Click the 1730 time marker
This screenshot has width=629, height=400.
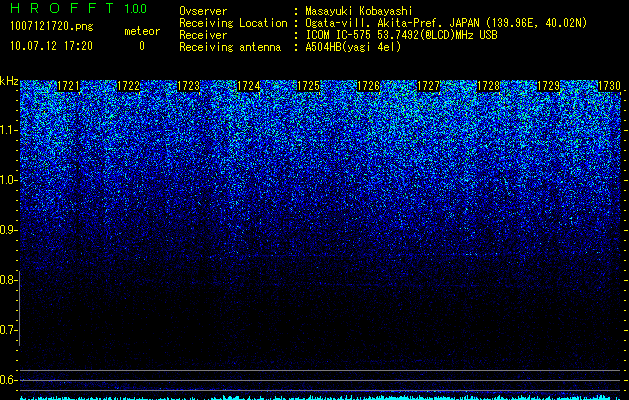click(609, 86)
